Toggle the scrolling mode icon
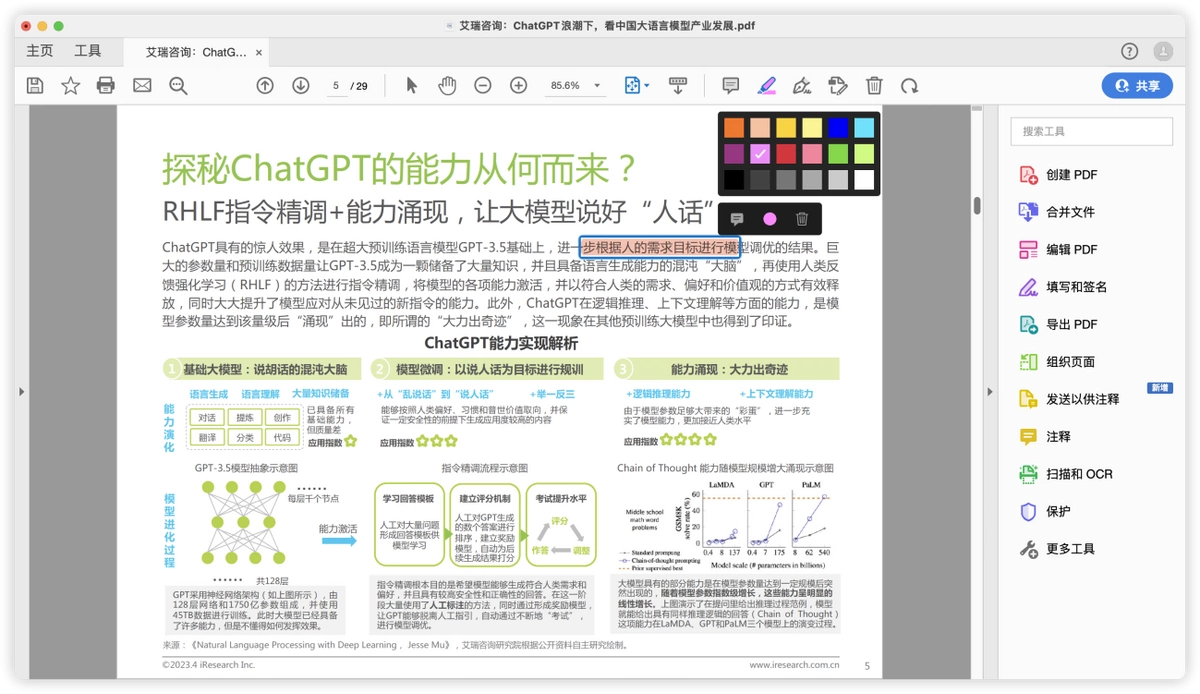This screenshot has height=694, width=1200. pyautogui.click(x=678, y=86)
